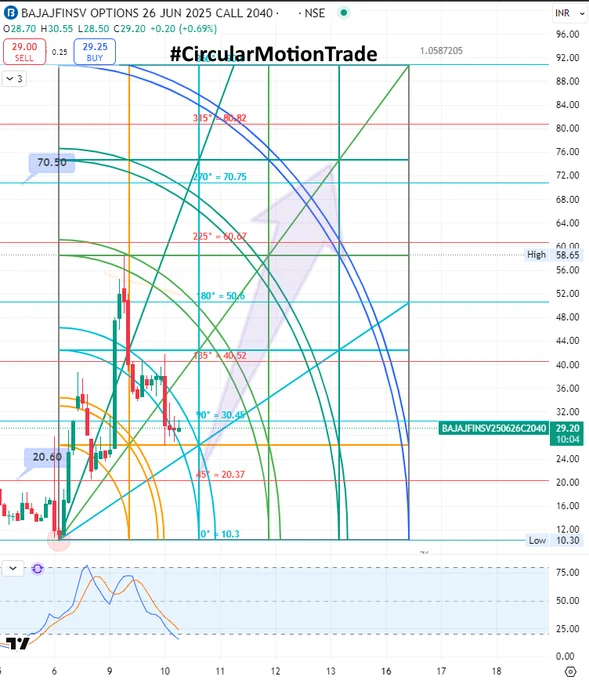Open the INR currency dropdown

[570, 13]
